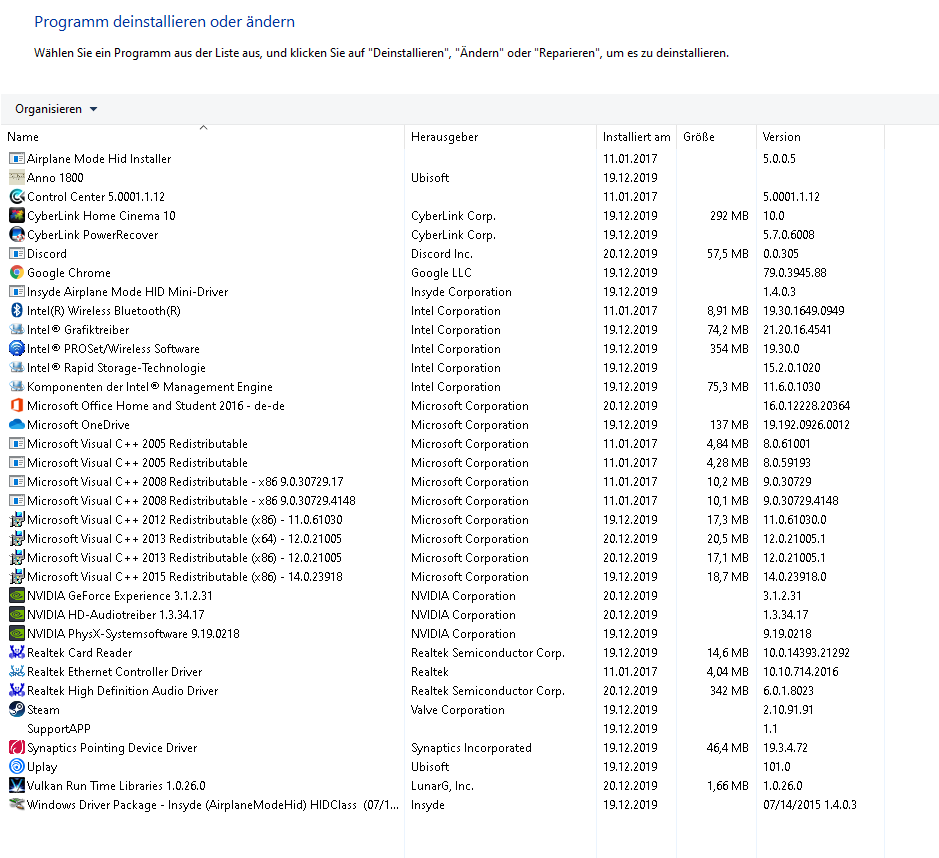
Task: Click the Intel Grafiktreiber icon
Action: pyautogui.click(x=17, y=330)
